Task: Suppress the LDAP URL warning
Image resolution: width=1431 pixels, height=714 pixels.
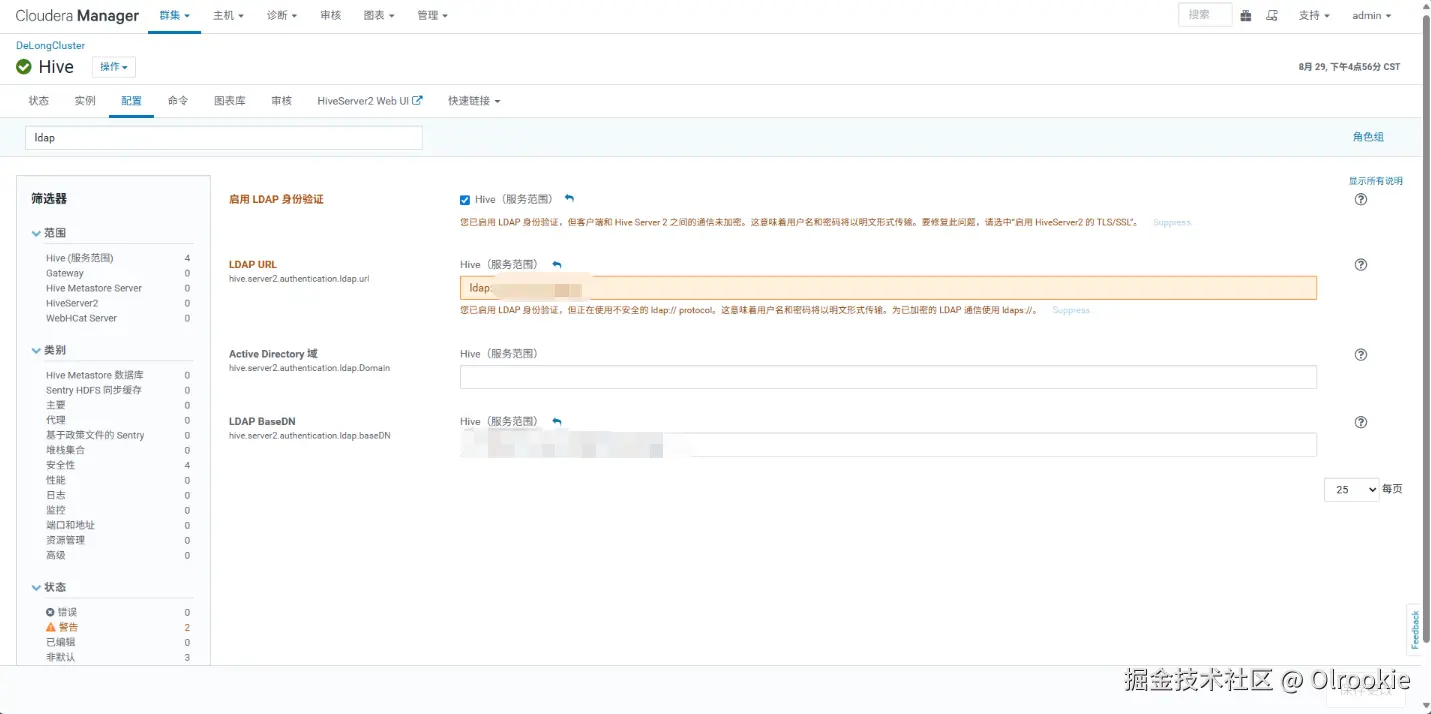Action: [x=1071, y=310]
